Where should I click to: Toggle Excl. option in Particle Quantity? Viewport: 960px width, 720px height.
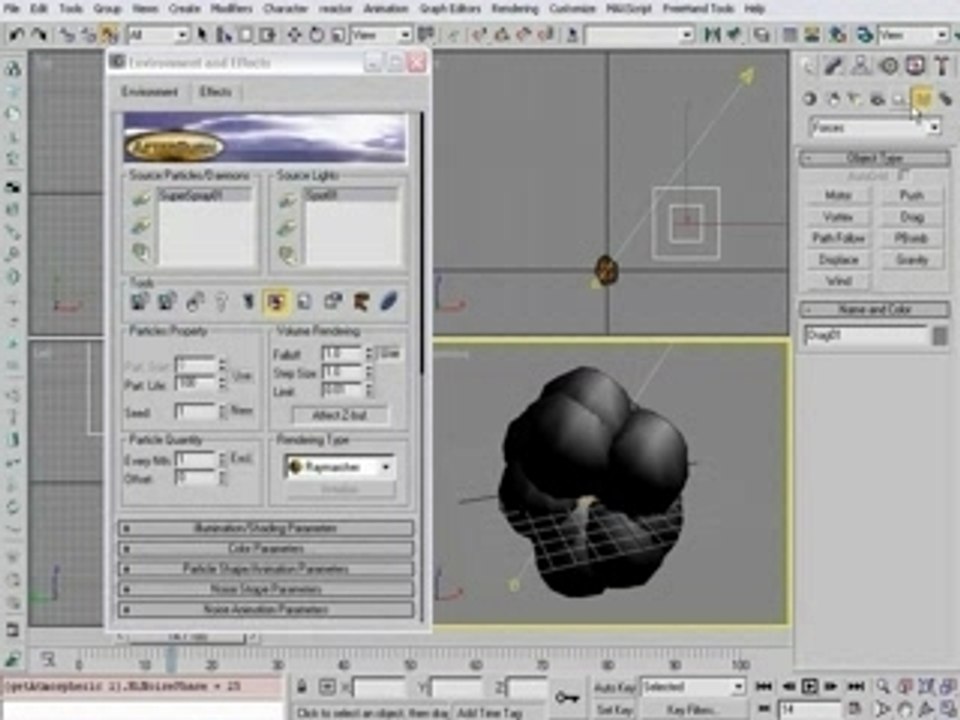tap(242, 458)
